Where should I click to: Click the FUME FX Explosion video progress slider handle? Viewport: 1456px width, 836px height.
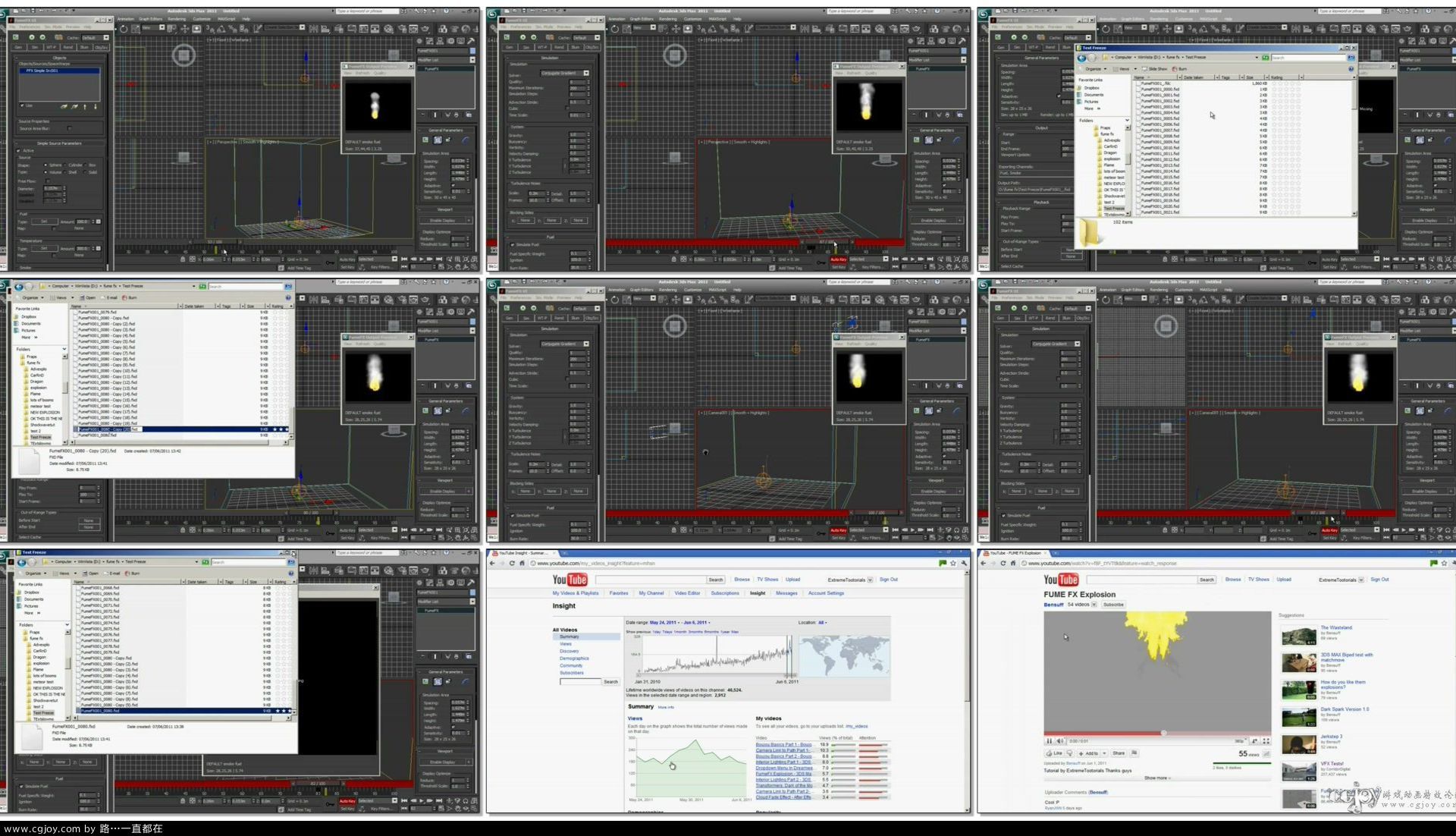[1163, 733]
